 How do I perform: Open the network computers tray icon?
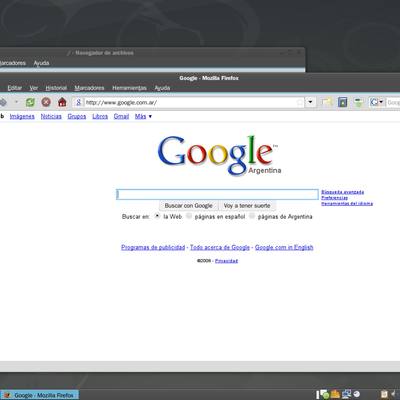(x=346, y=394)
